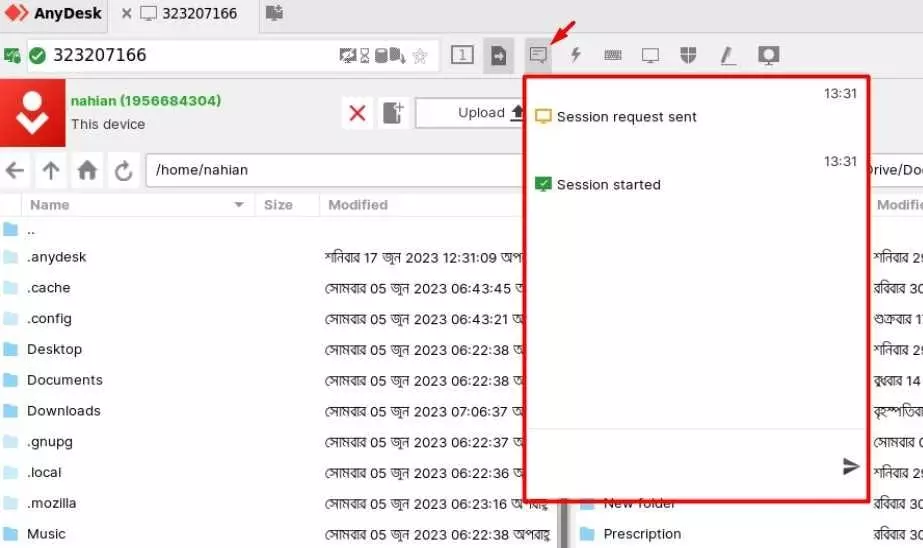
Task: Close the 323207166 session tab
Action: coord(127,13)
